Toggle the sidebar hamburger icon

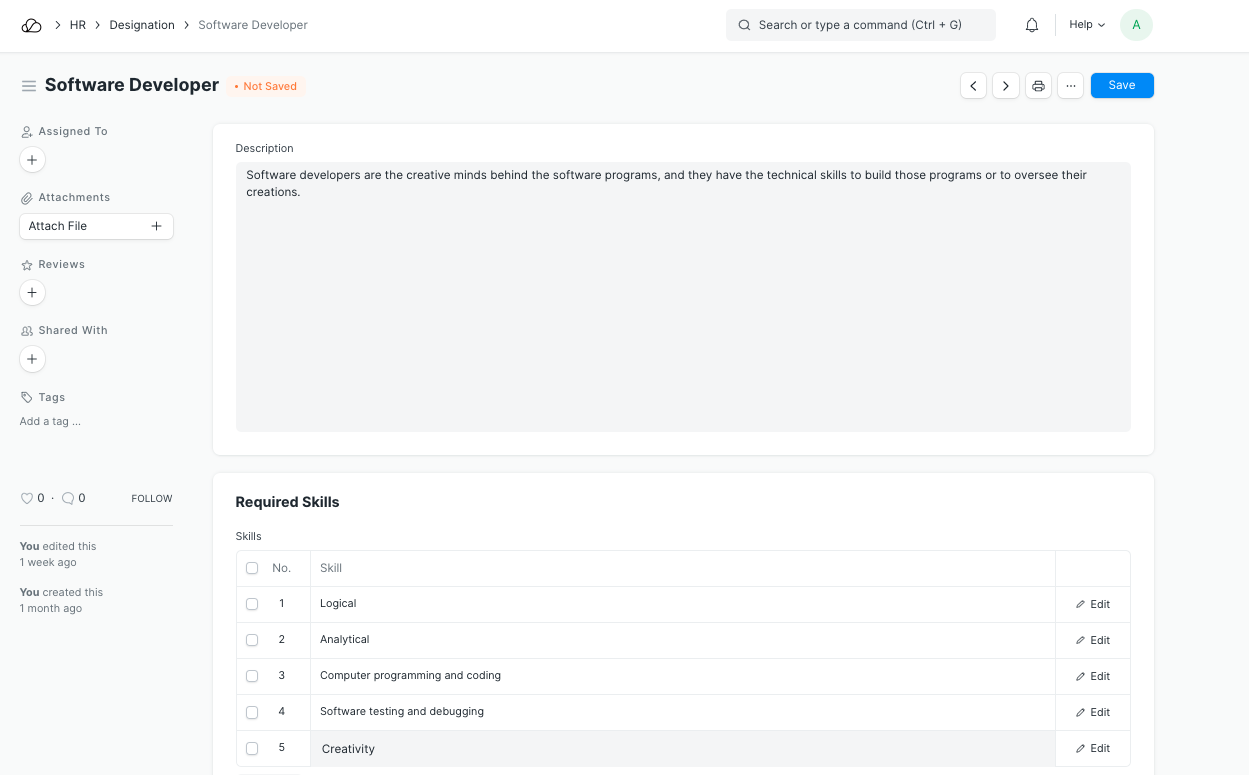click(x=29, y=86)
